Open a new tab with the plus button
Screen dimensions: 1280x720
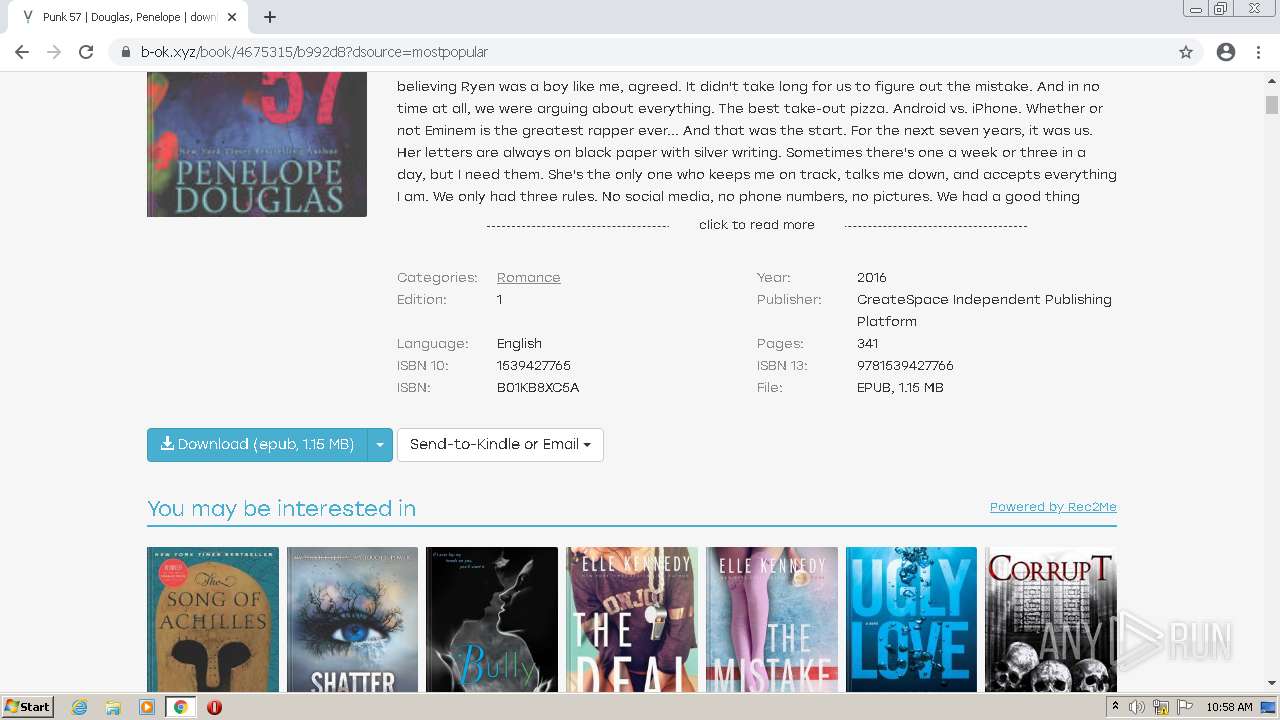pyautogui.click(x=270, y=17)
